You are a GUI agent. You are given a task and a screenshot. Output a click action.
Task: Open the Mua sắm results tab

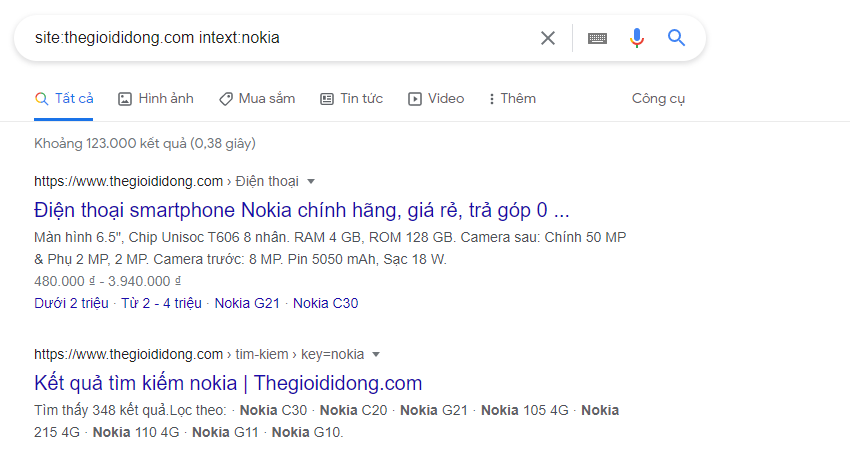click(257, 98)
